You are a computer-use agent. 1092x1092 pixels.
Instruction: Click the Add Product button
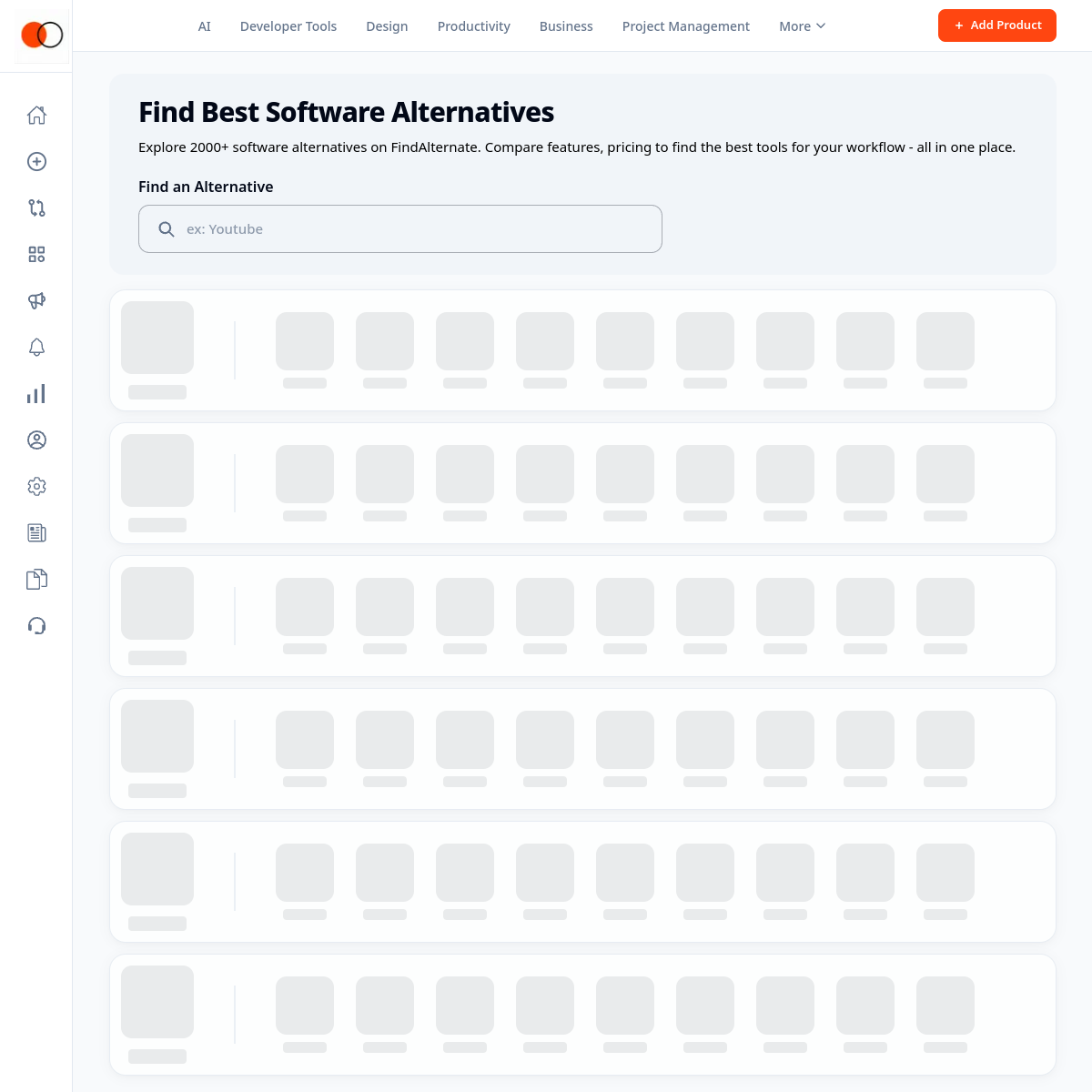(x=997, y=25)
